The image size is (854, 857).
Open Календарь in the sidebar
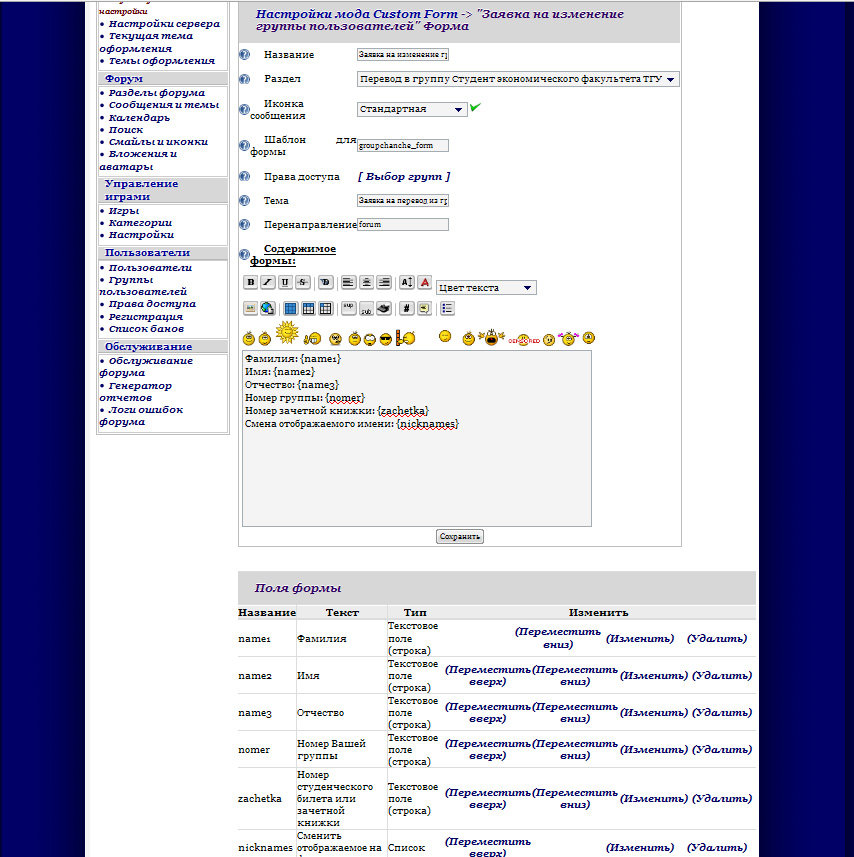tap(139, 118)
